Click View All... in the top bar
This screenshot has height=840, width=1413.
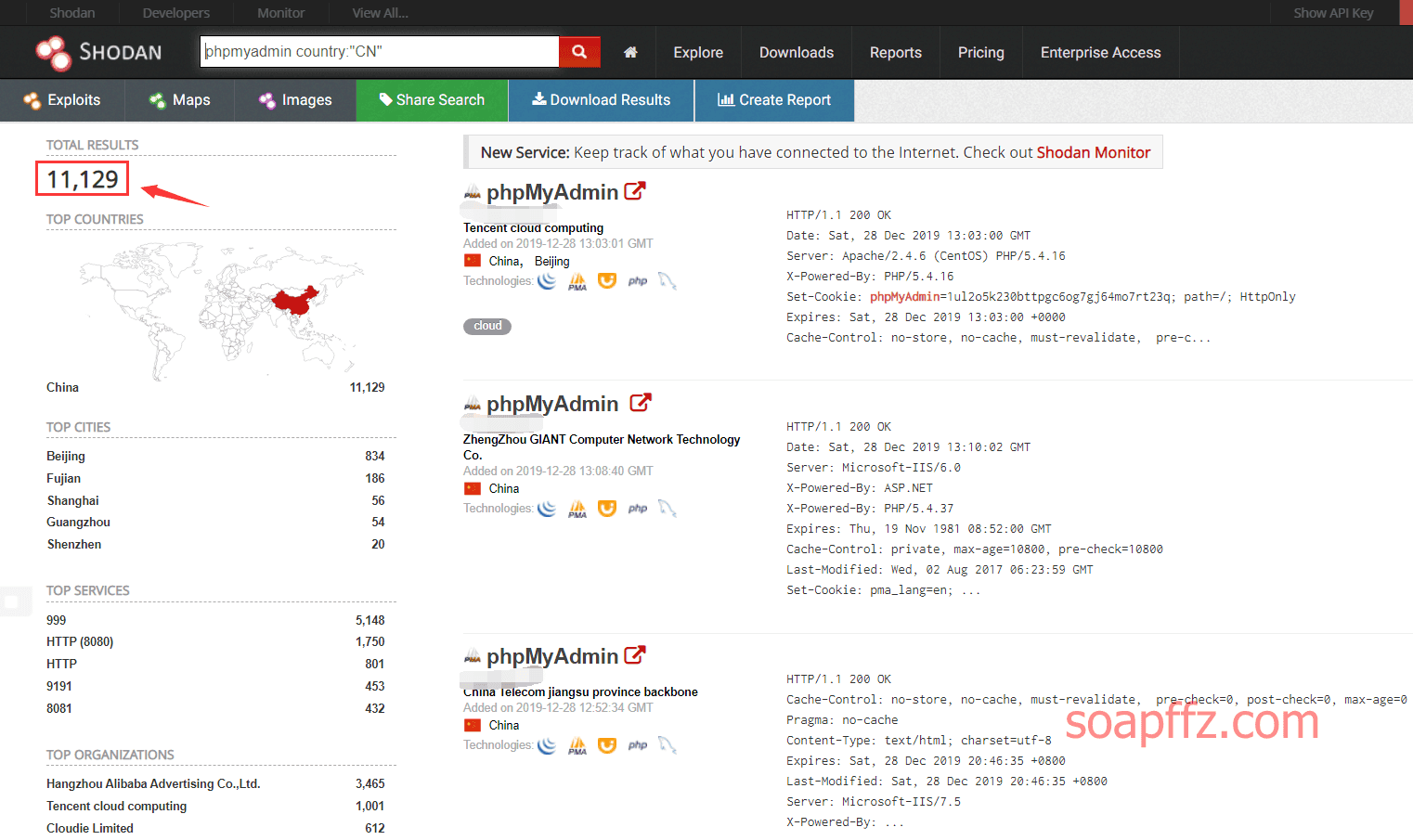[x=381, y=13]
